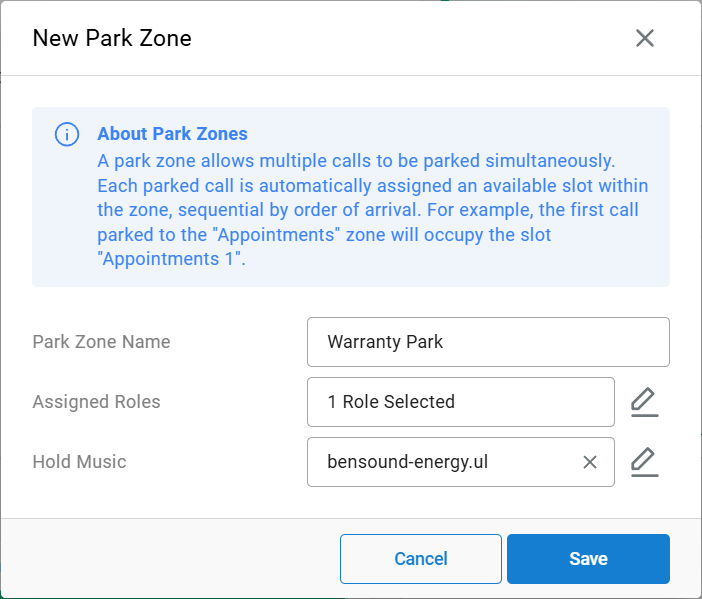Save the Warranty Park zone

(x=588, y=559)
